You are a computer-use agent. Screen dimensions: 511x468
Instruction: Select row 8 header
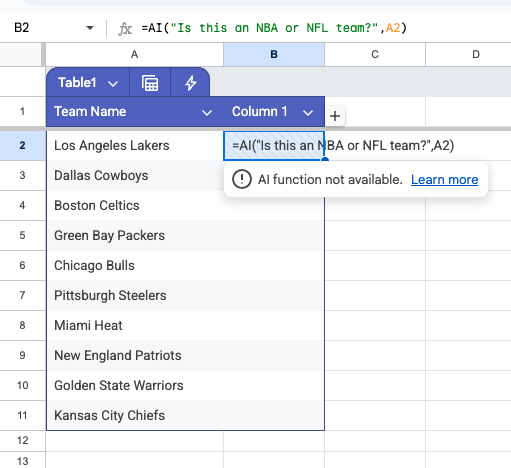pyautogui.click(x=22, y=325)
